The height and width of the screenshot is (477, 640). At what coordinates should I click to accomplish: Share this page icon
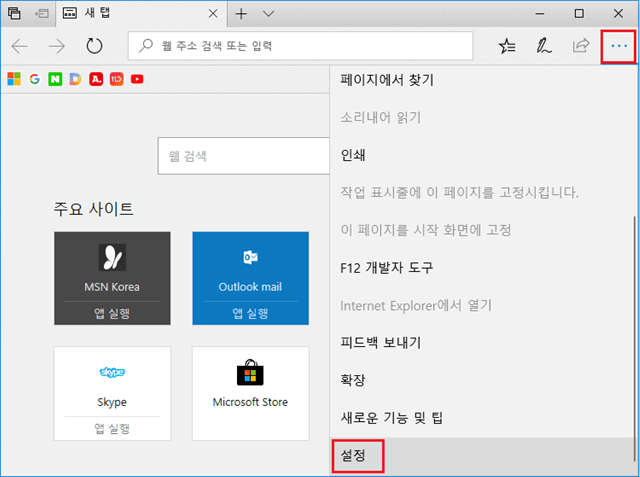tap(581, 46)
